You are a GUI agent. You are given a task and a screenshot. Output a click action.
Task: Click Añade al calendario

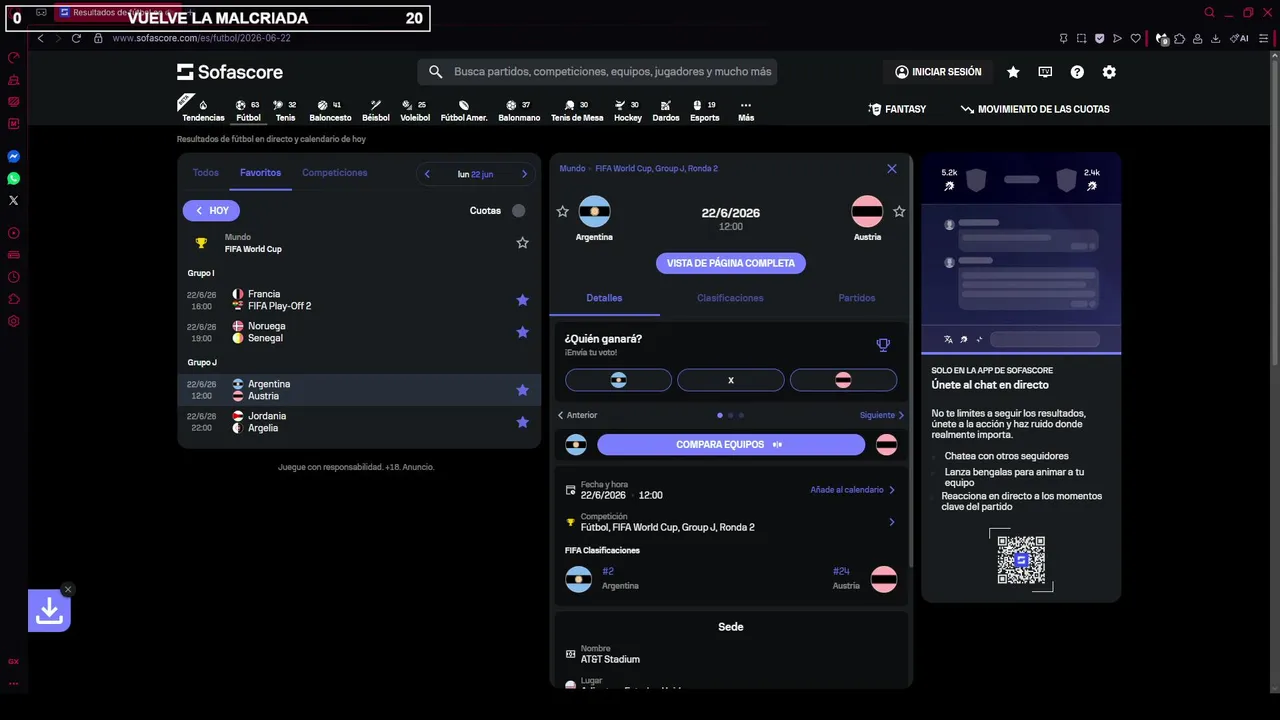click(x=853, y=490)
